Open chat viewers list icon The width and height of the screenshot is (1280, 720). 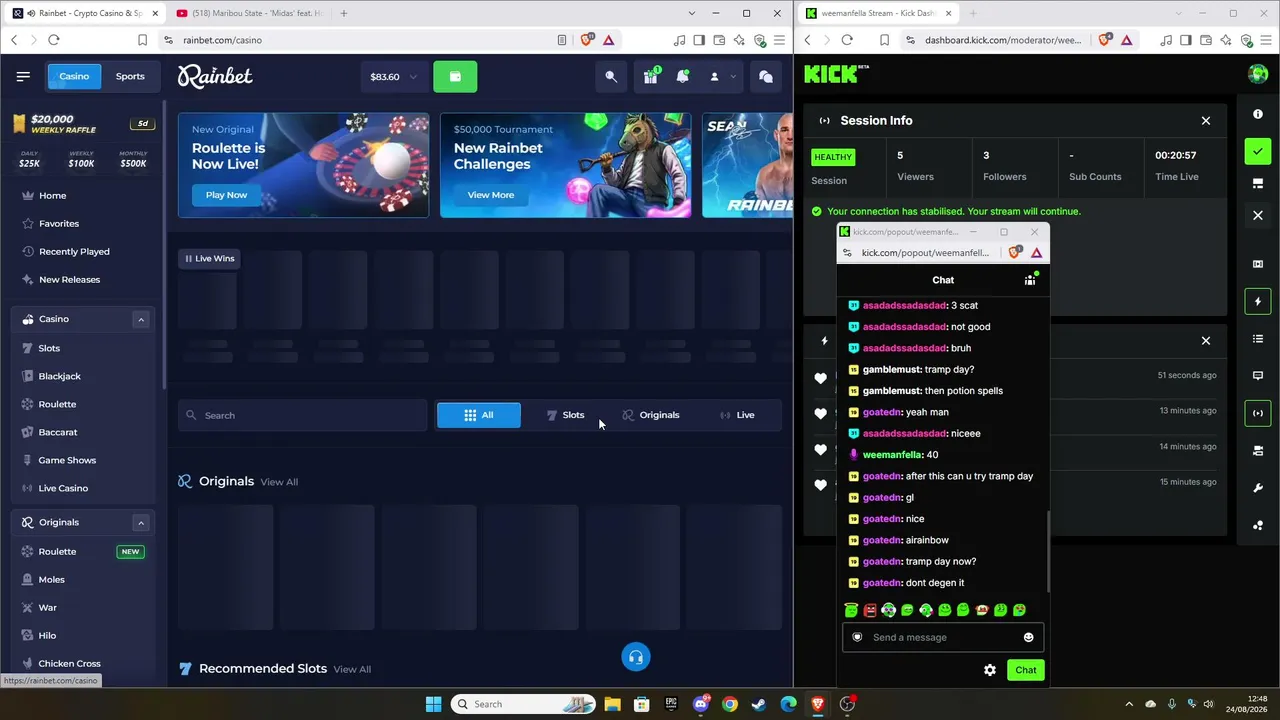tap(1030, 280)
